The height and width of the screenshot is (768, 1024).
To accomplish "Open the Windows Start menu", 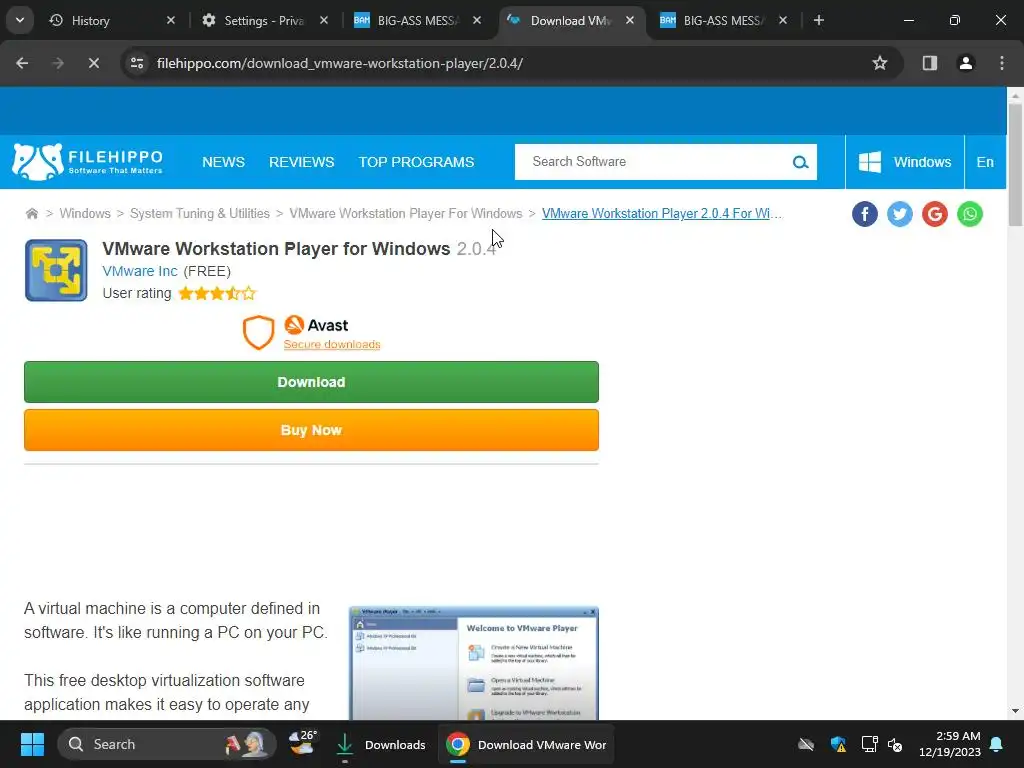I will click(32, 744).
